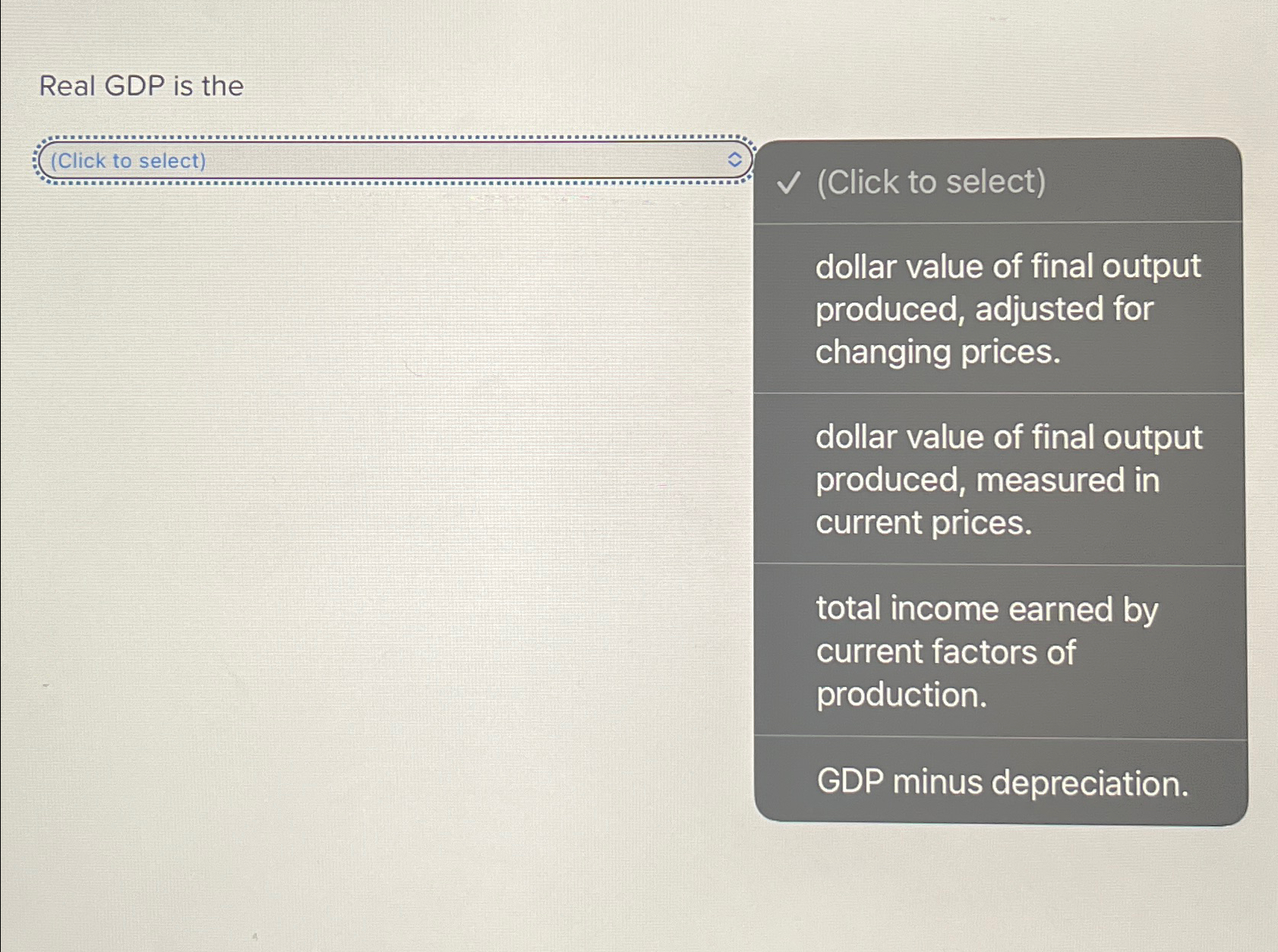Pick the option about output measured in current prices
Image resolution: width=1278 pixels, height=952 pixels.
pyautogui.click(x=1008, y=479)
